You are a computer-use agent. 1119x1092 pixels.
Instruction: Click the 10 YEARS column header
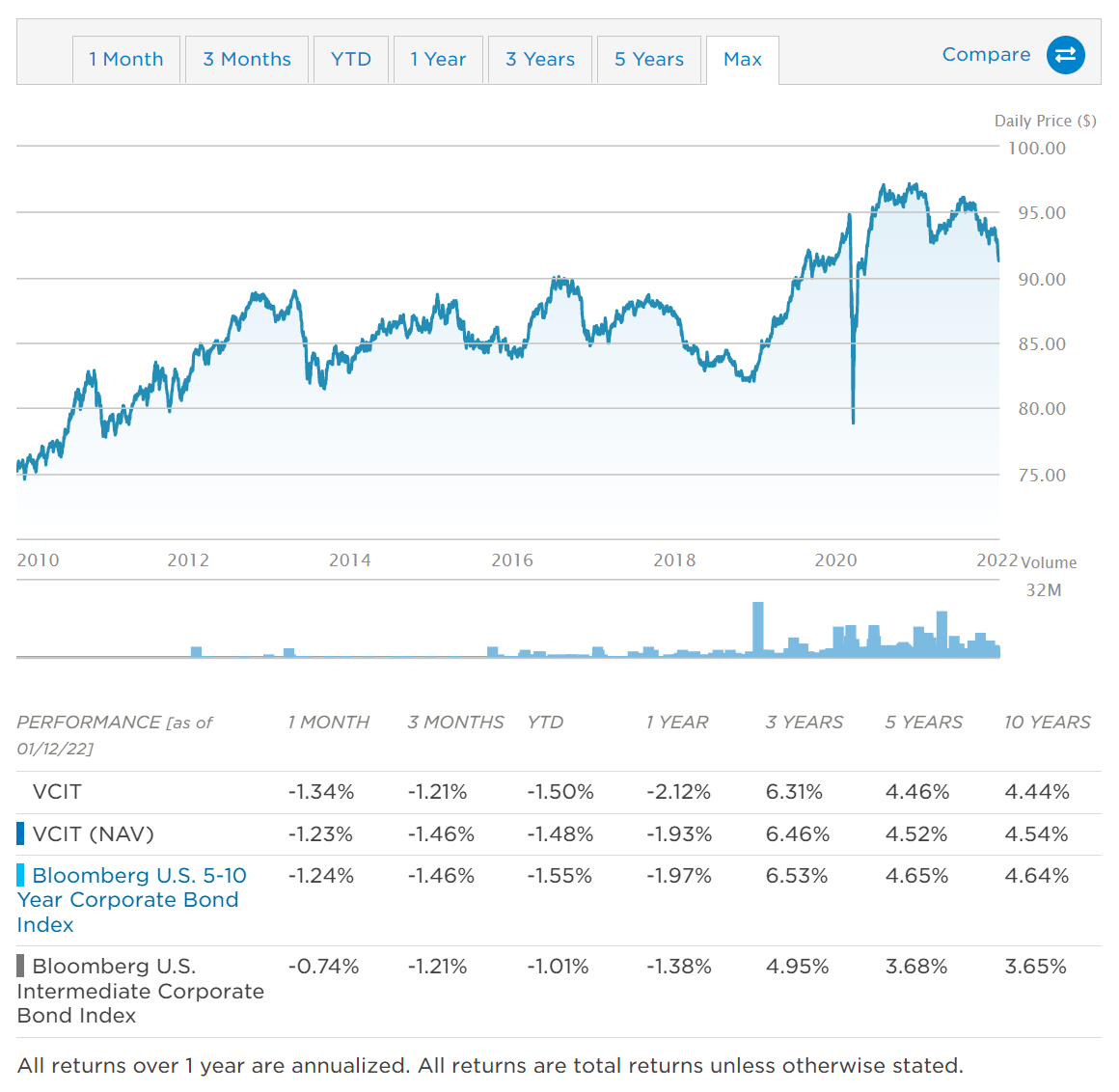pos(1047,723)
